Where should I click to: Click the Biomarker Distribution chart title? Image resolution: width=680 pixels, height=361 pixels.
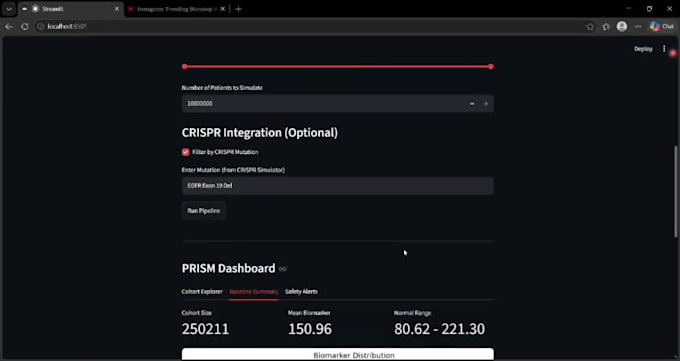[x=354, y=355]
